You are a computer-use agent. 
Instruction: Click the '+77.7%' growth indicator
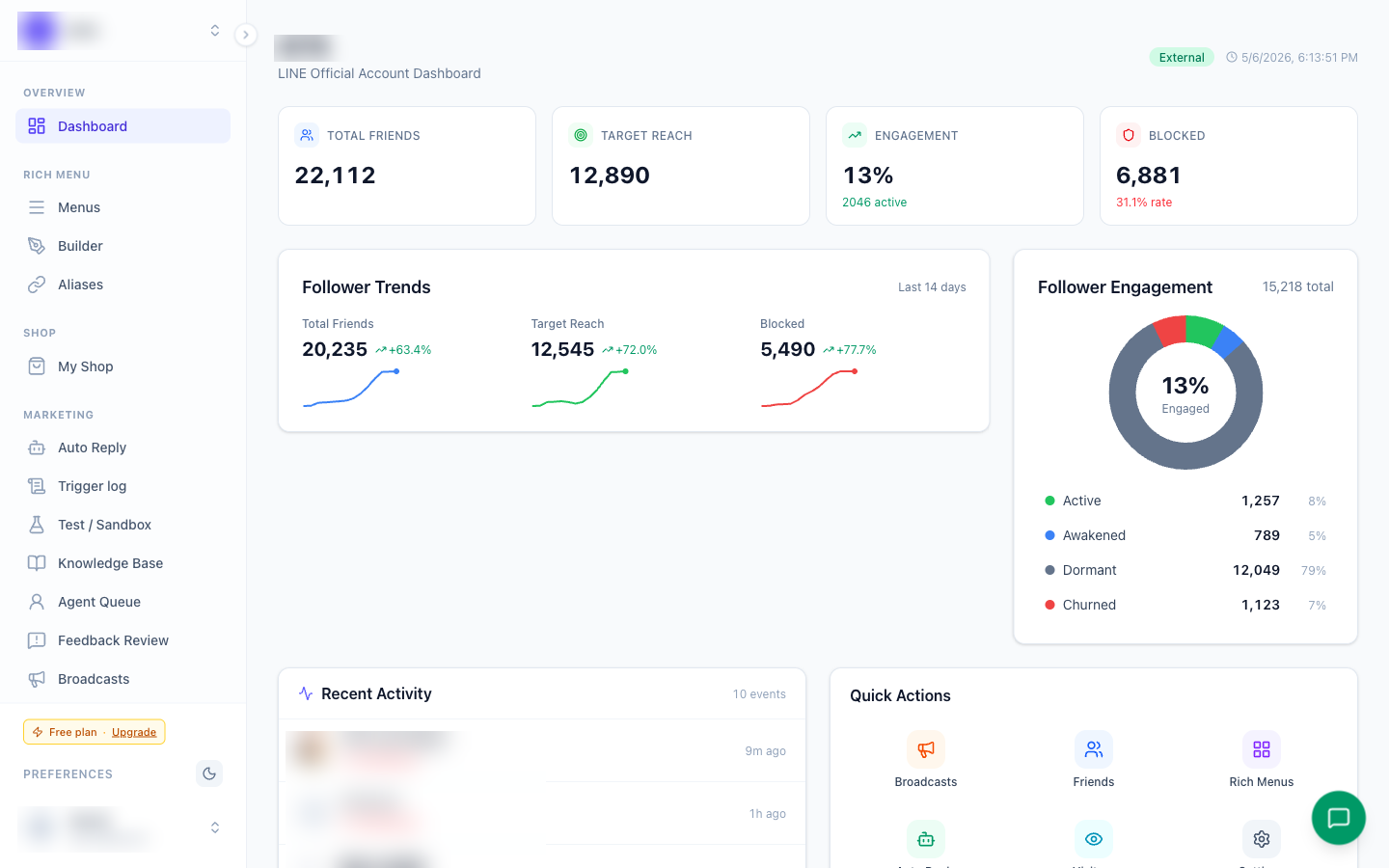click(849, 350)
